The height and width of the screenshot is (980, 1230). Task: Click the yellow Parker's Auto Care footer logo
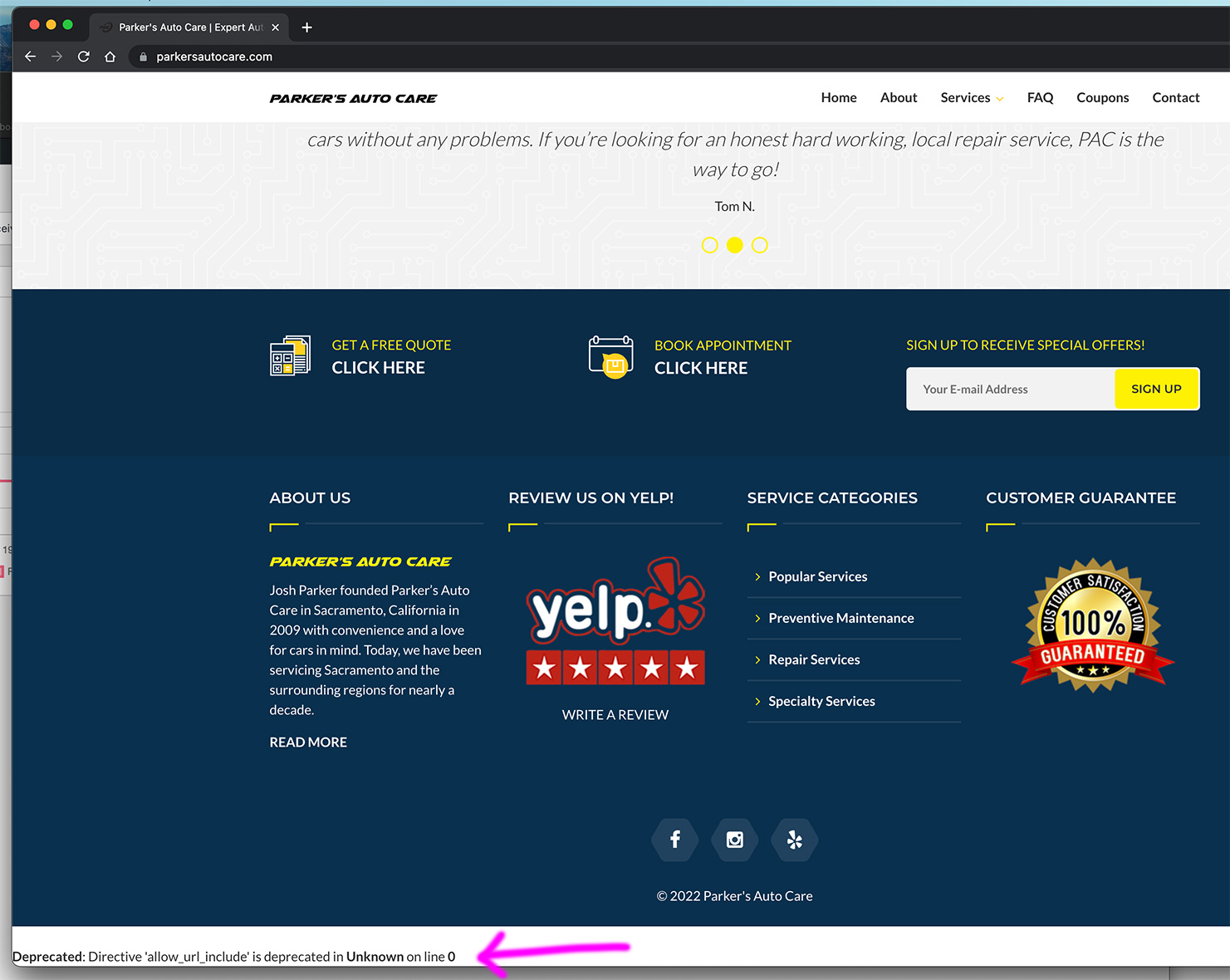(x=360, y=561)
